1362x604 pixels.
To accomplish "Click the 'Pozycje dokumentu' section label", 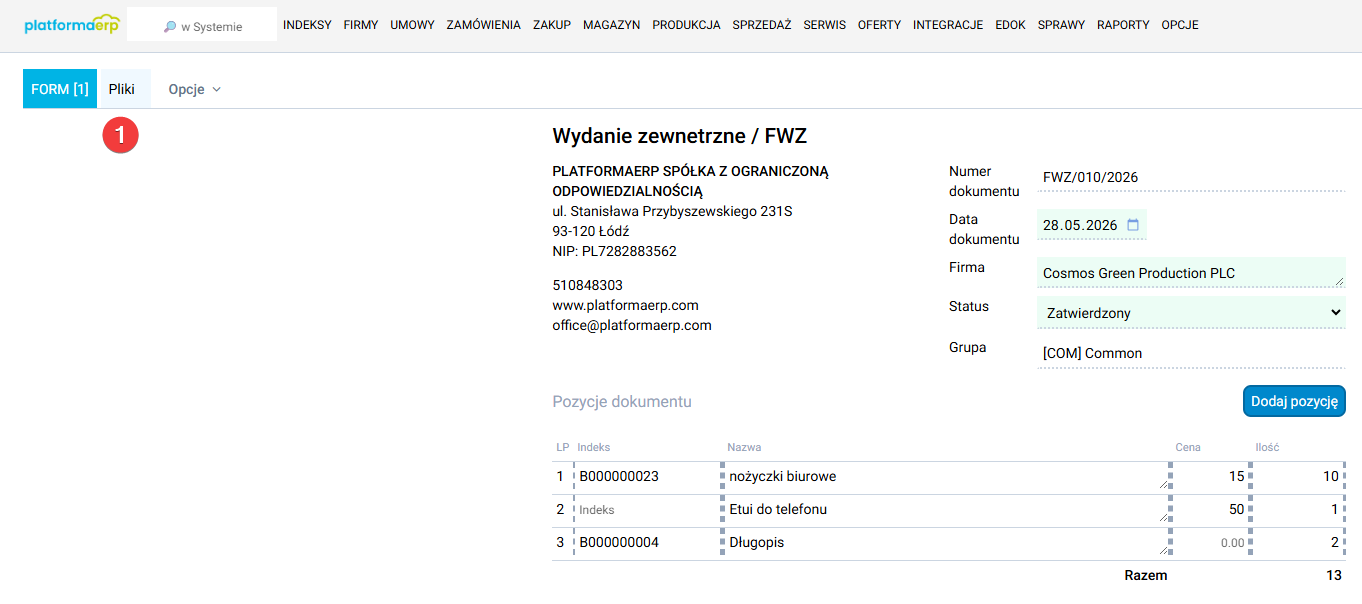I will [x=622, y=402].
